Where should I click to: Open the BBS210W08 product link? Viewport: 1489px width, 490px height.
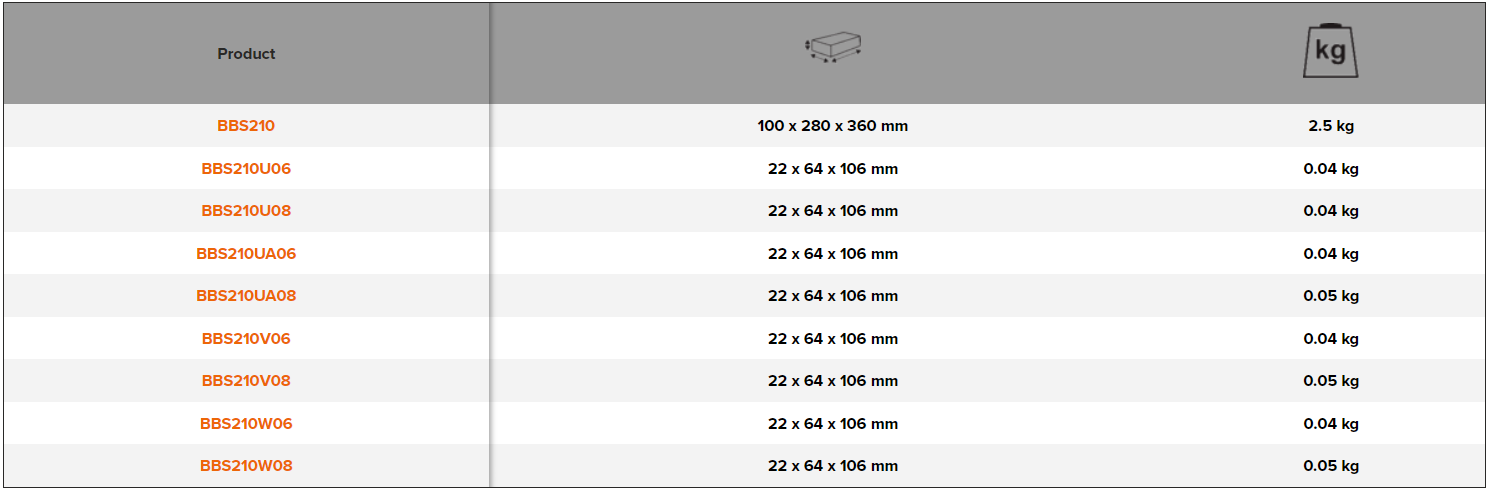pos(246,466)
